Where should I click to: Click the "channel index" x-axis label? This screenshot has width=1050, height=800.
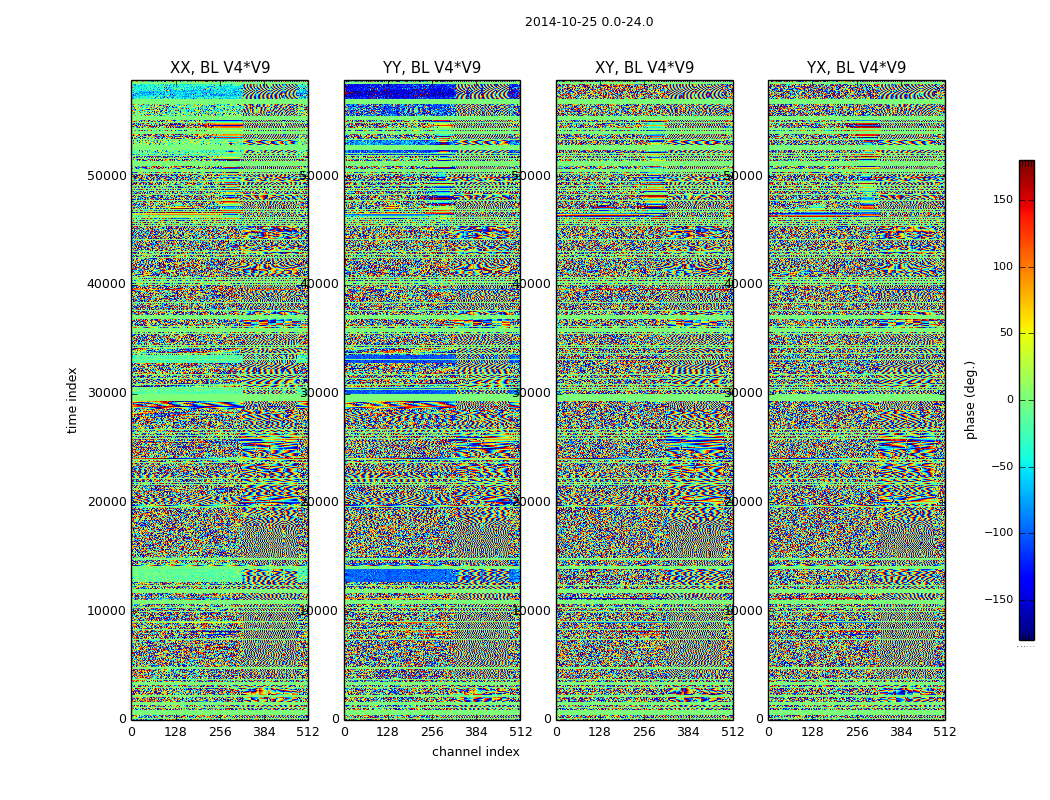pyautogui.click(x=475, y=752)
